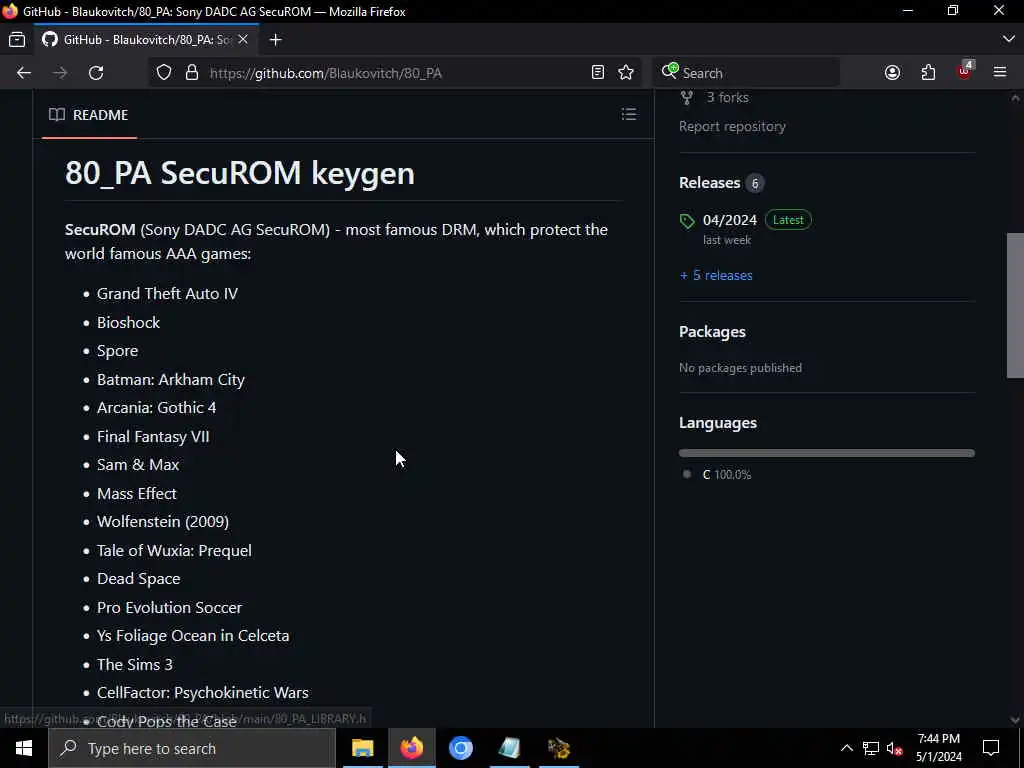Click the Bioshock list item
The image size is (1024, 768).
point(128,323)
